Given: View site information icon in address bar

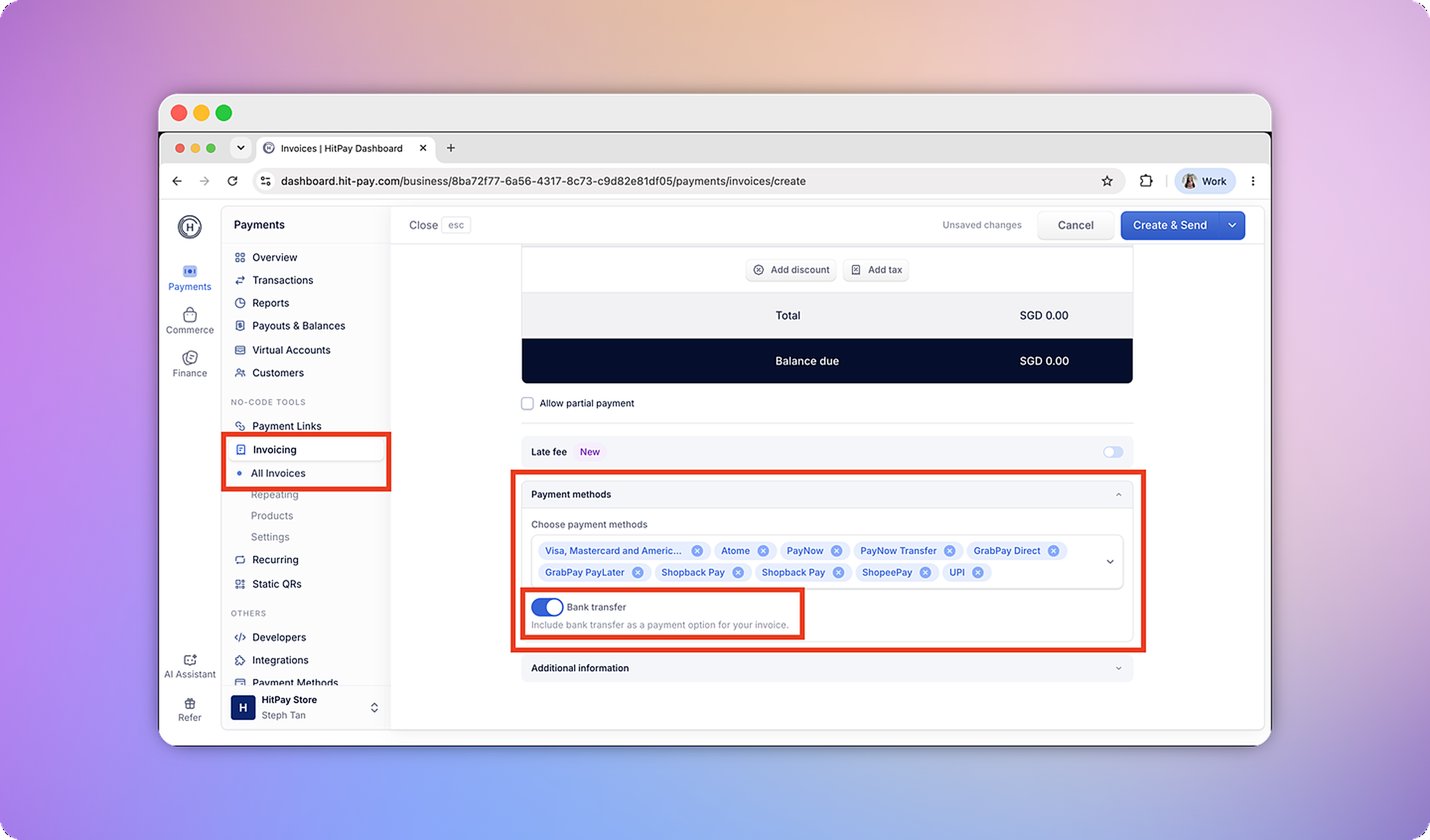Looking at the screenshot, I should (x=265, y=181).
